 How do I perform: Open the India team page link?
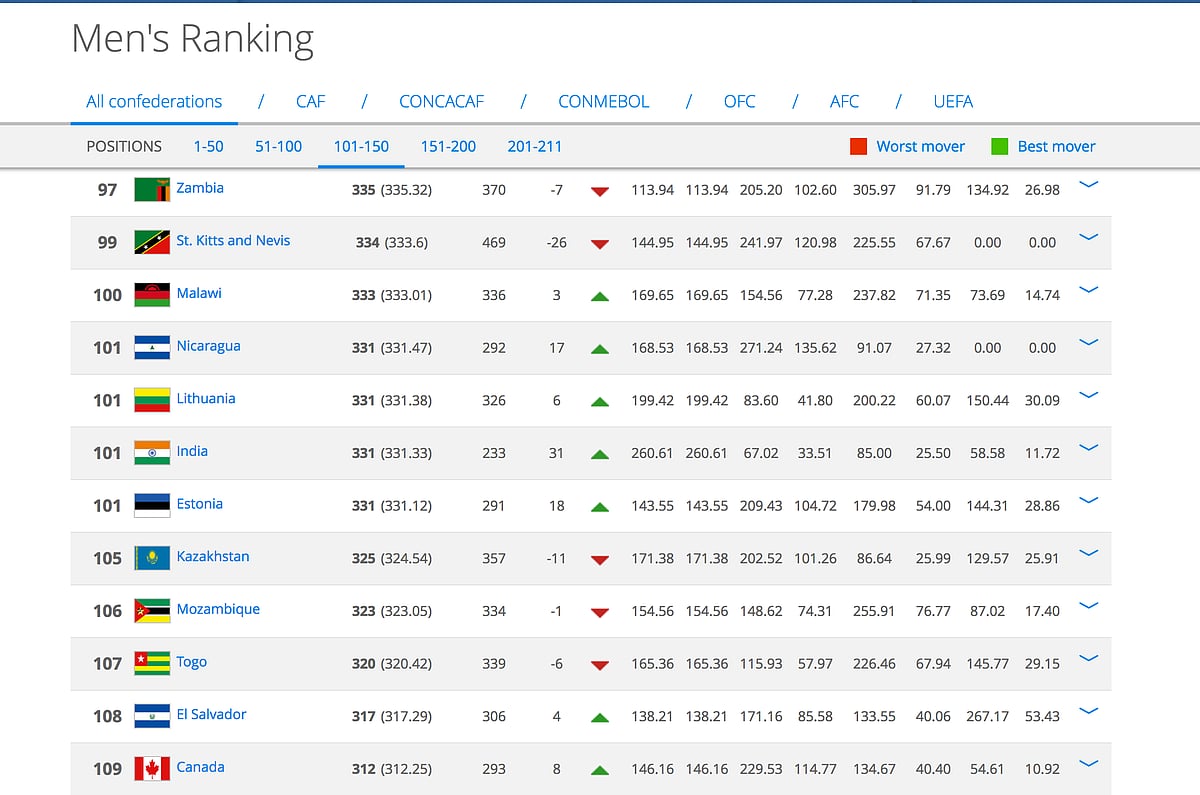[190, 451]
